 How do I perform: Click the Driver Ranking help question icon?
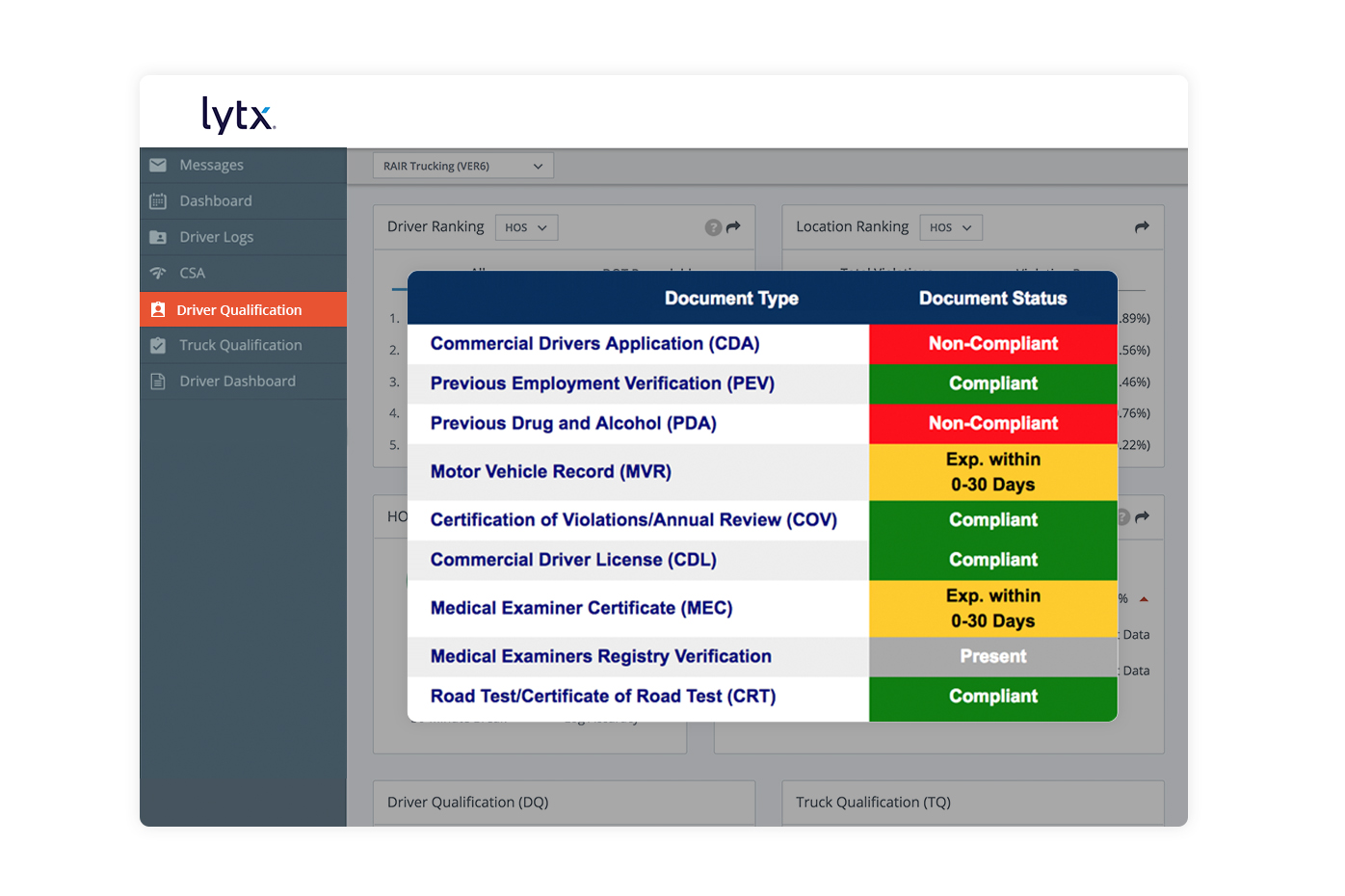pos(713,227)
